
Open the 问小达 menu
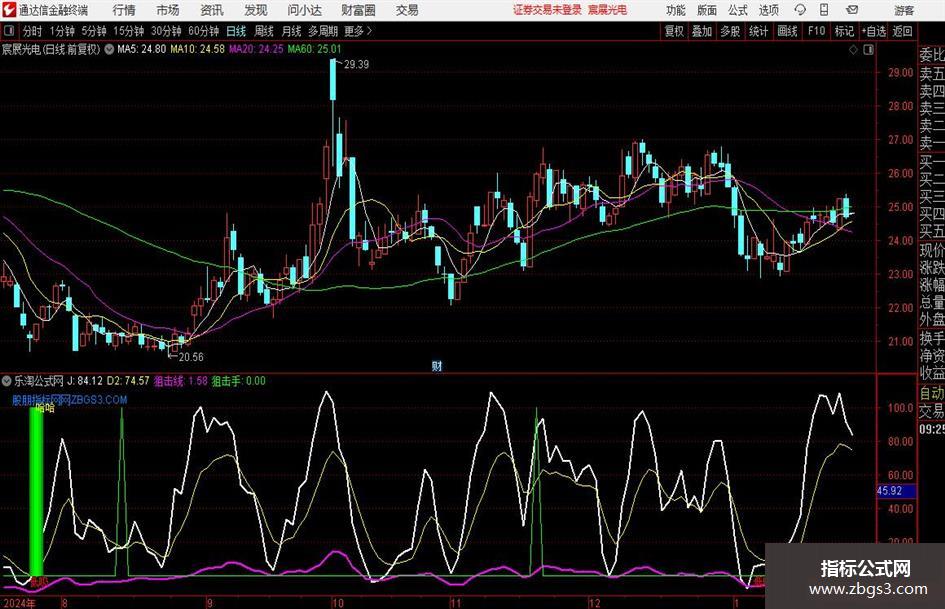click(304, 10)
